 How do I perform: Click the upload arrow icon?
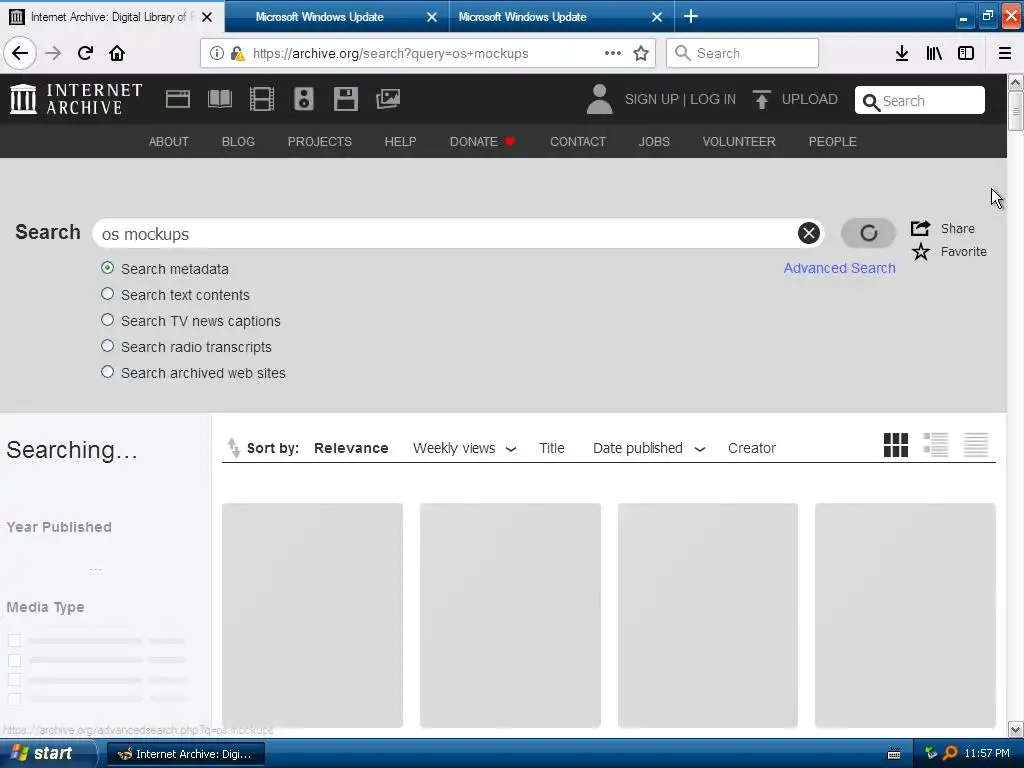coord(761,99)
